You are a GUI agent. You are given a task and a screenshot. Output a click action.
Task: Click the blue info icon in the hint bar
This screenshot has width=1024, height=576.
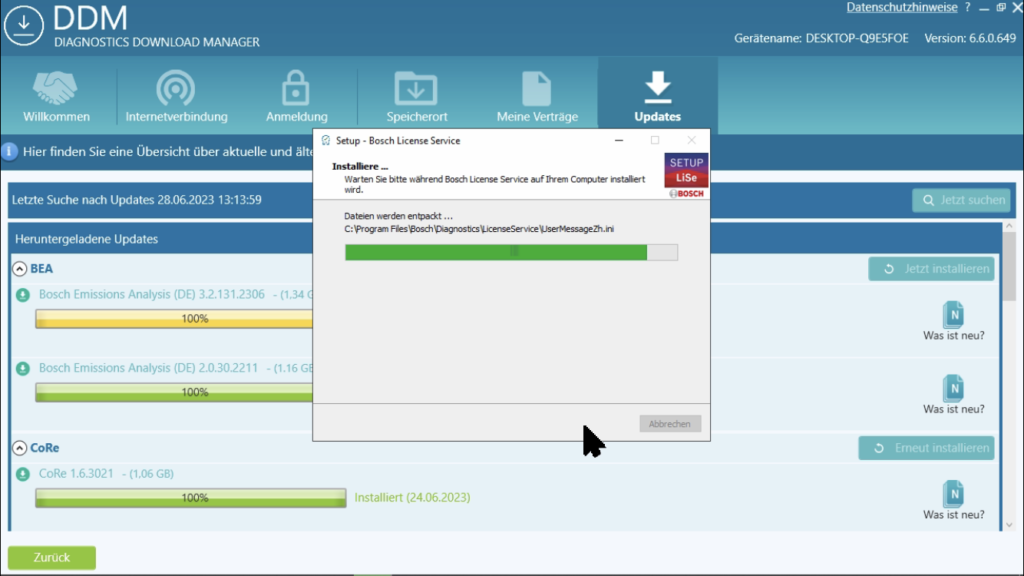(9, 152)
